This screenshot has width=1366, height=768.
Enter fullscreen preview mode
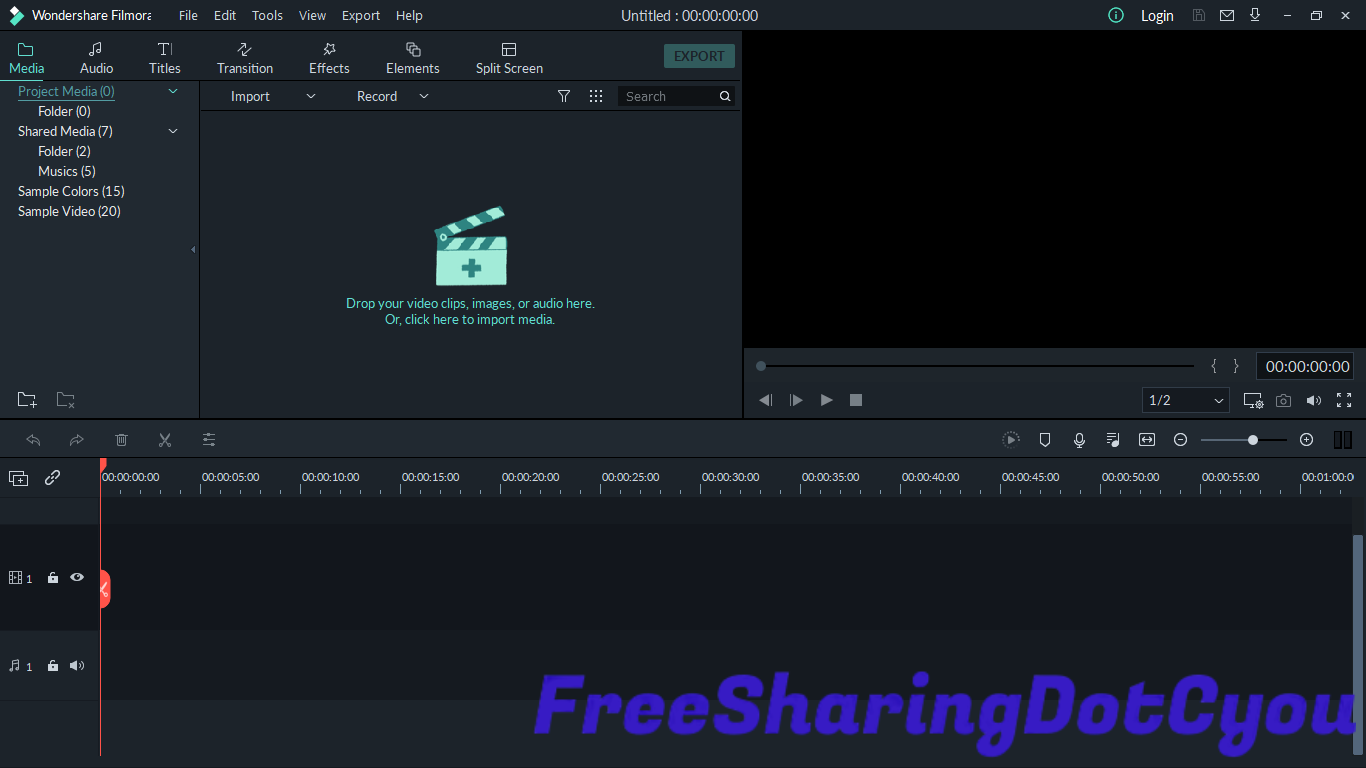pos(1344,400)
